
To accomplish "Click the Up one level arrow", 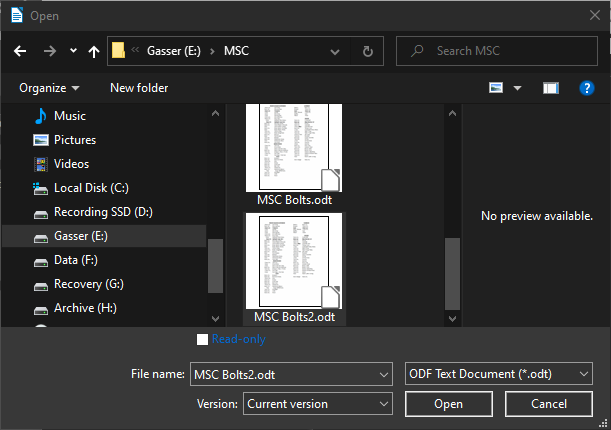I will pyautogui.click(x=94, y=51).
